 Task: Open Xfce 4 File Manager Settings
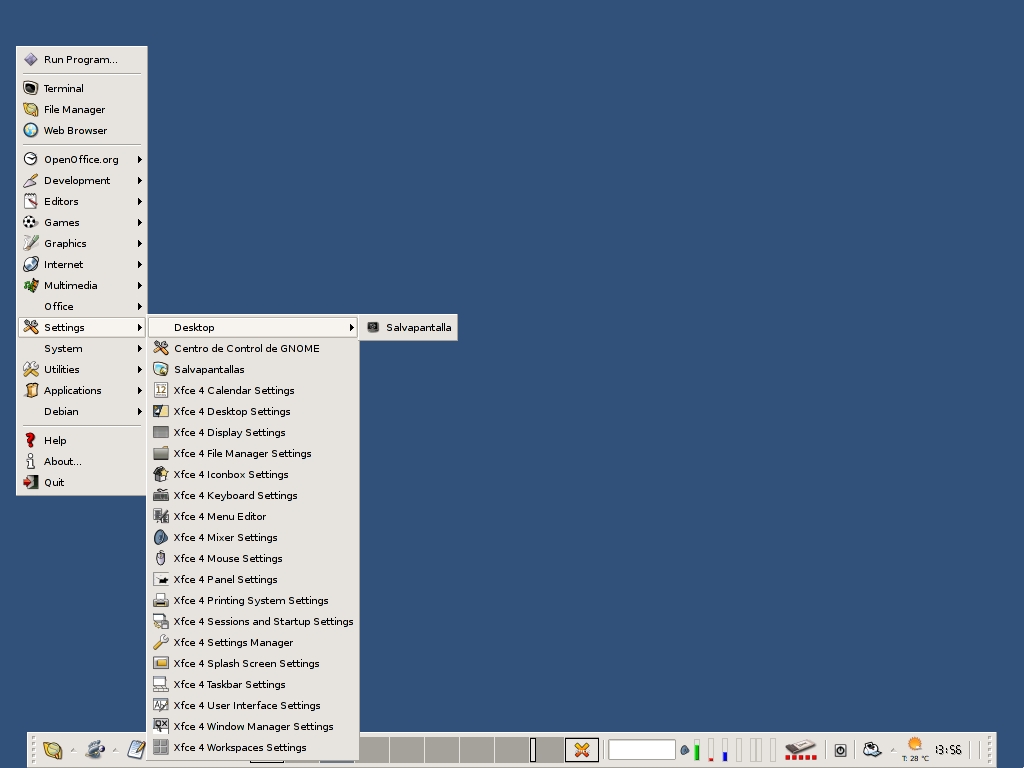tap(253, 453)
